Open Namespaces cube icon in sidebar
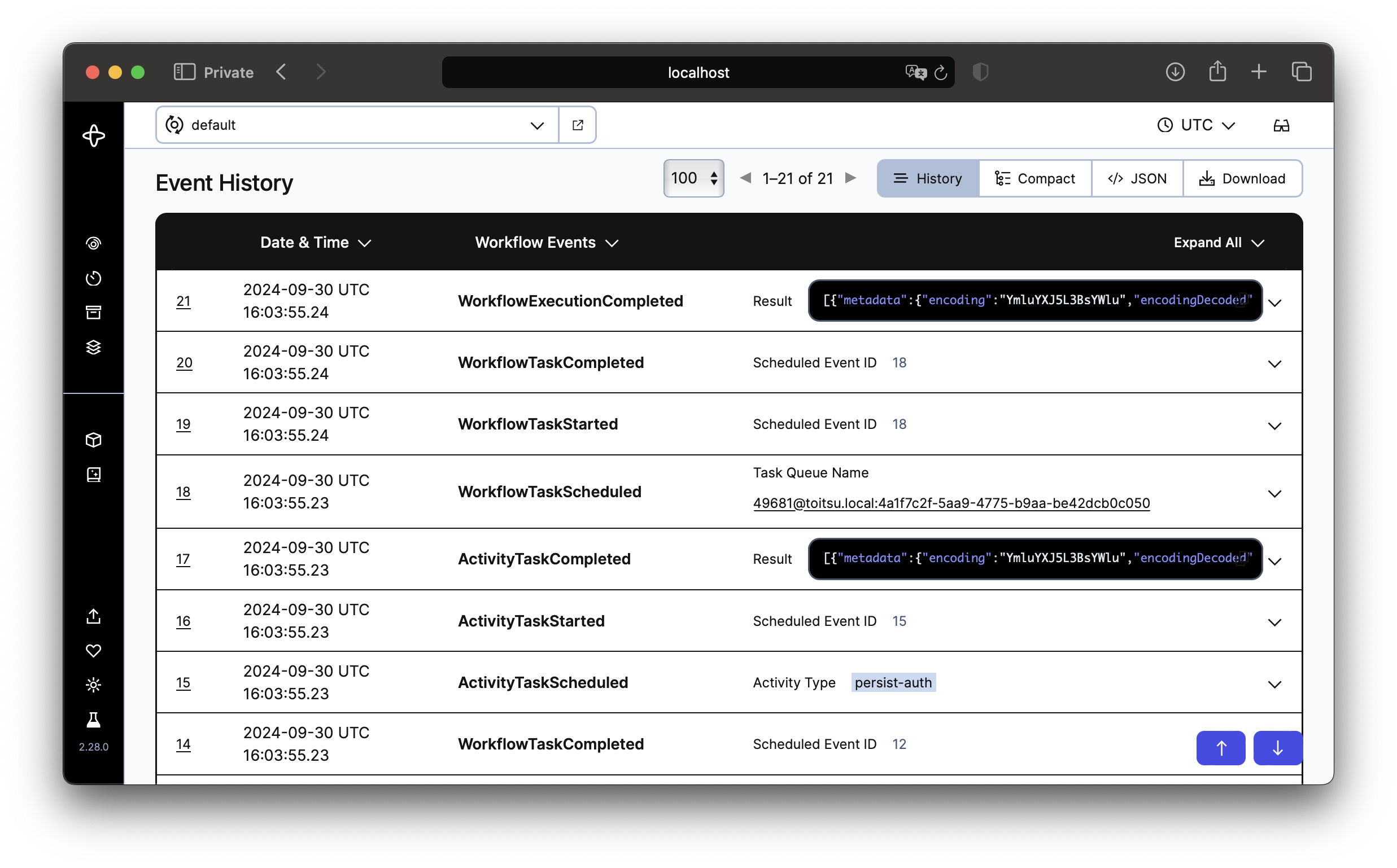Viewport: 1397px width, 868px height. click(x=94, y=441)
